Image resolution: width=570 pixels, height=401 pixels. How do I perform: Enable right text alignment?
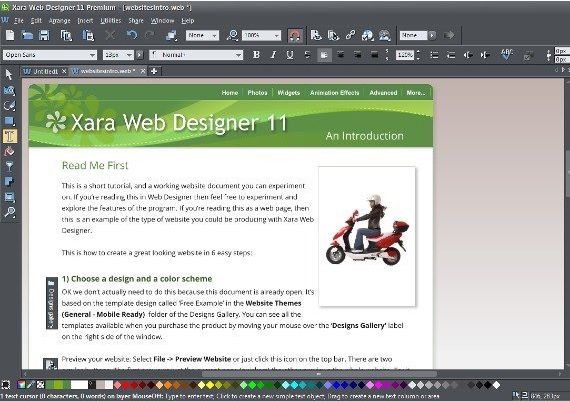358,55
